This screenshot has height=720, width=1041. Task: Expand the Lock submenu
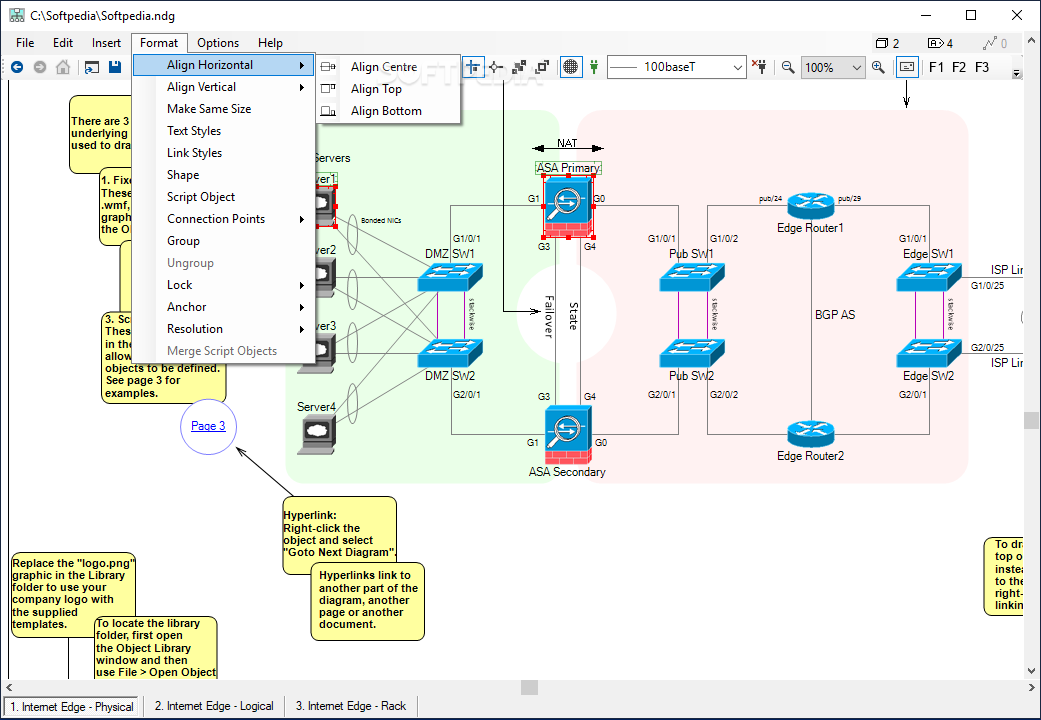click(224, 285)
